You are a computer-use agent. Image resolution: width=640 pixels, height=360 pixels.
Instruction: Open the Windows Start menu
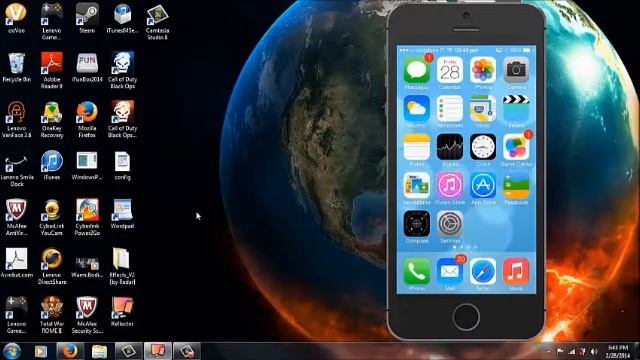click(12, 351)
